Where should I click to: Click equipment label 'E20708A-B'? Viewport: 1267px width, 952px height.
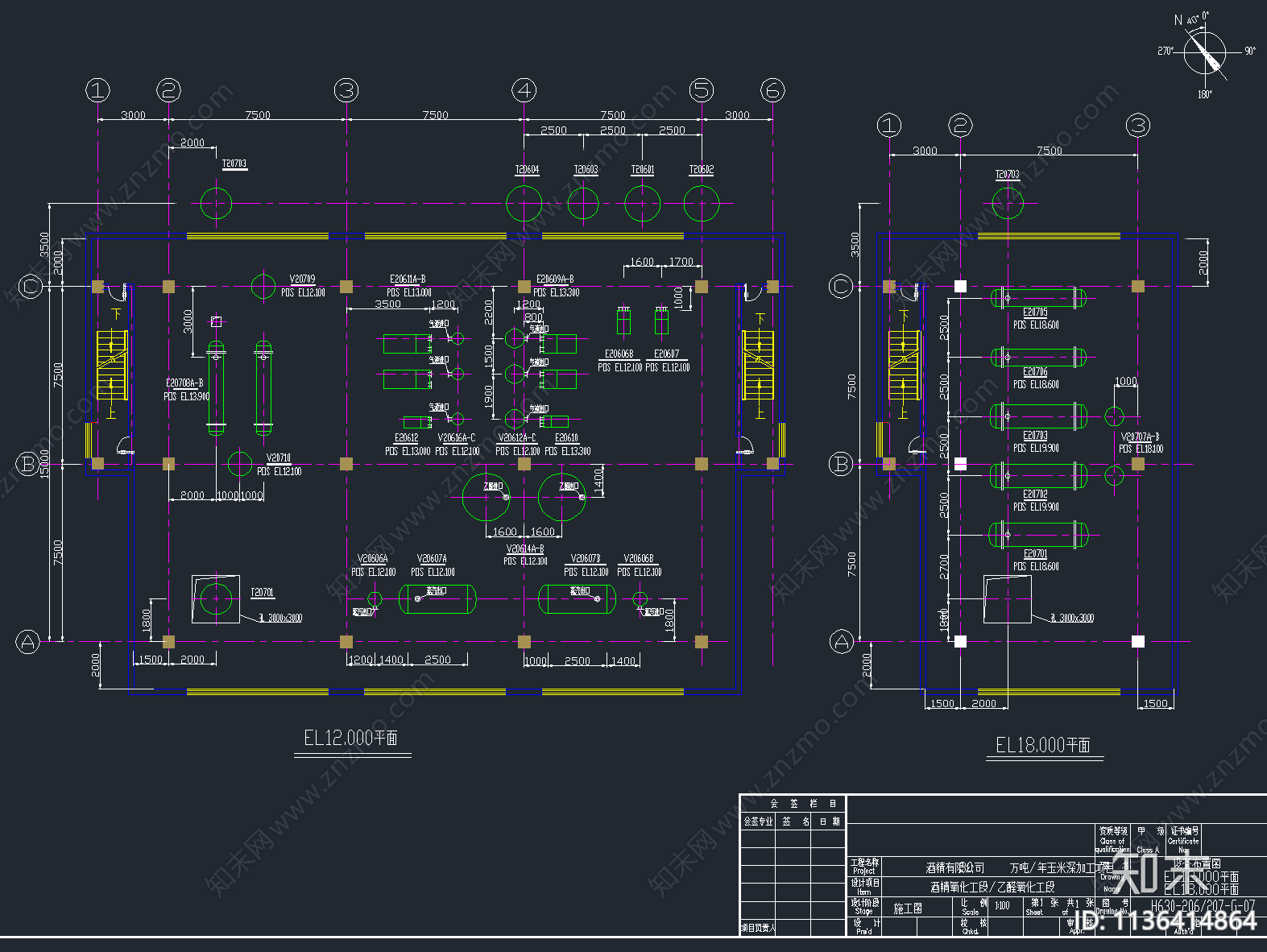pos(184,383)
